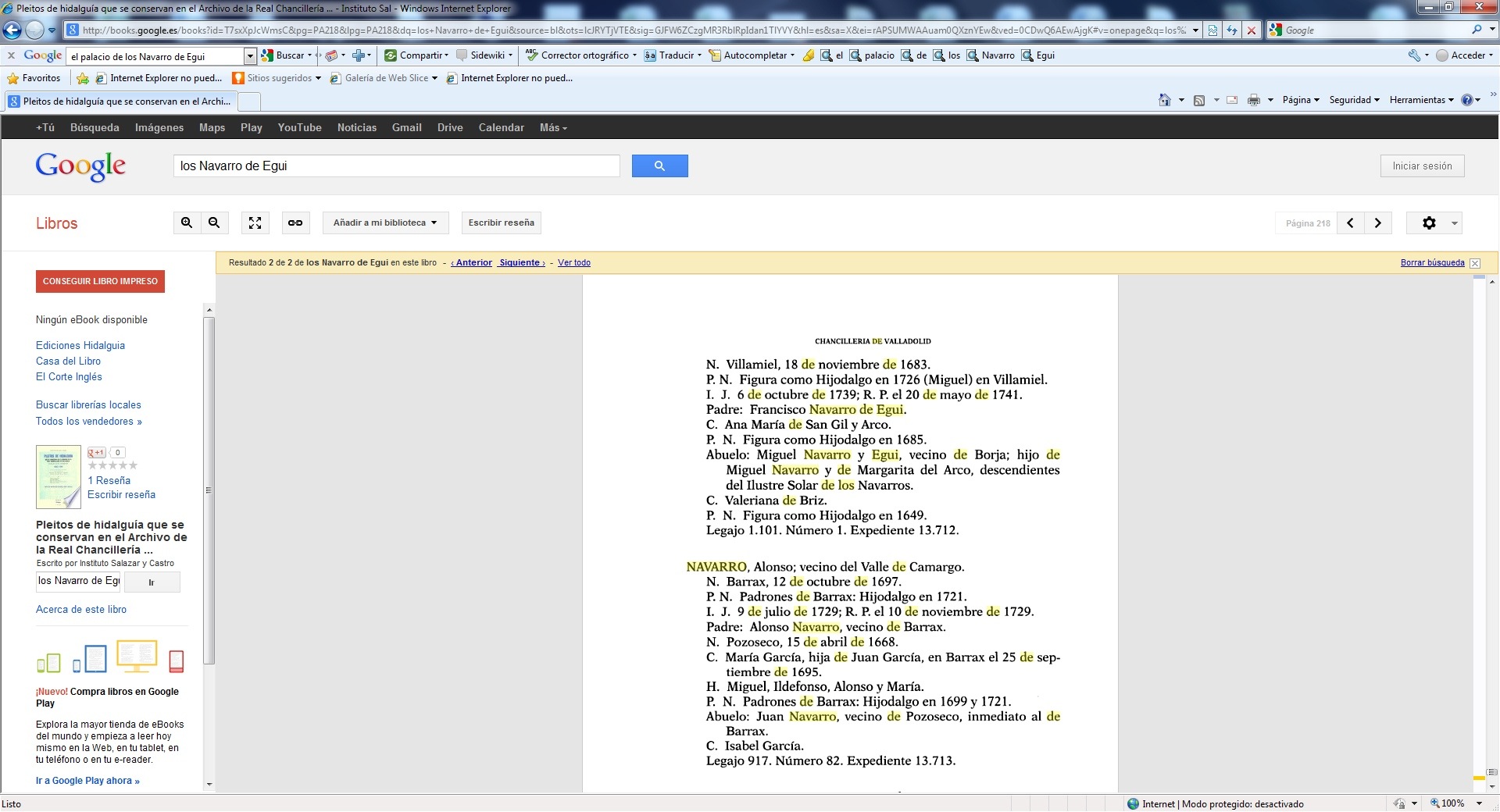Viewport: 1500px width, 812px height.
Task: Open the Imágenes tab in Google bar
Action: click(x=159, y=128)
